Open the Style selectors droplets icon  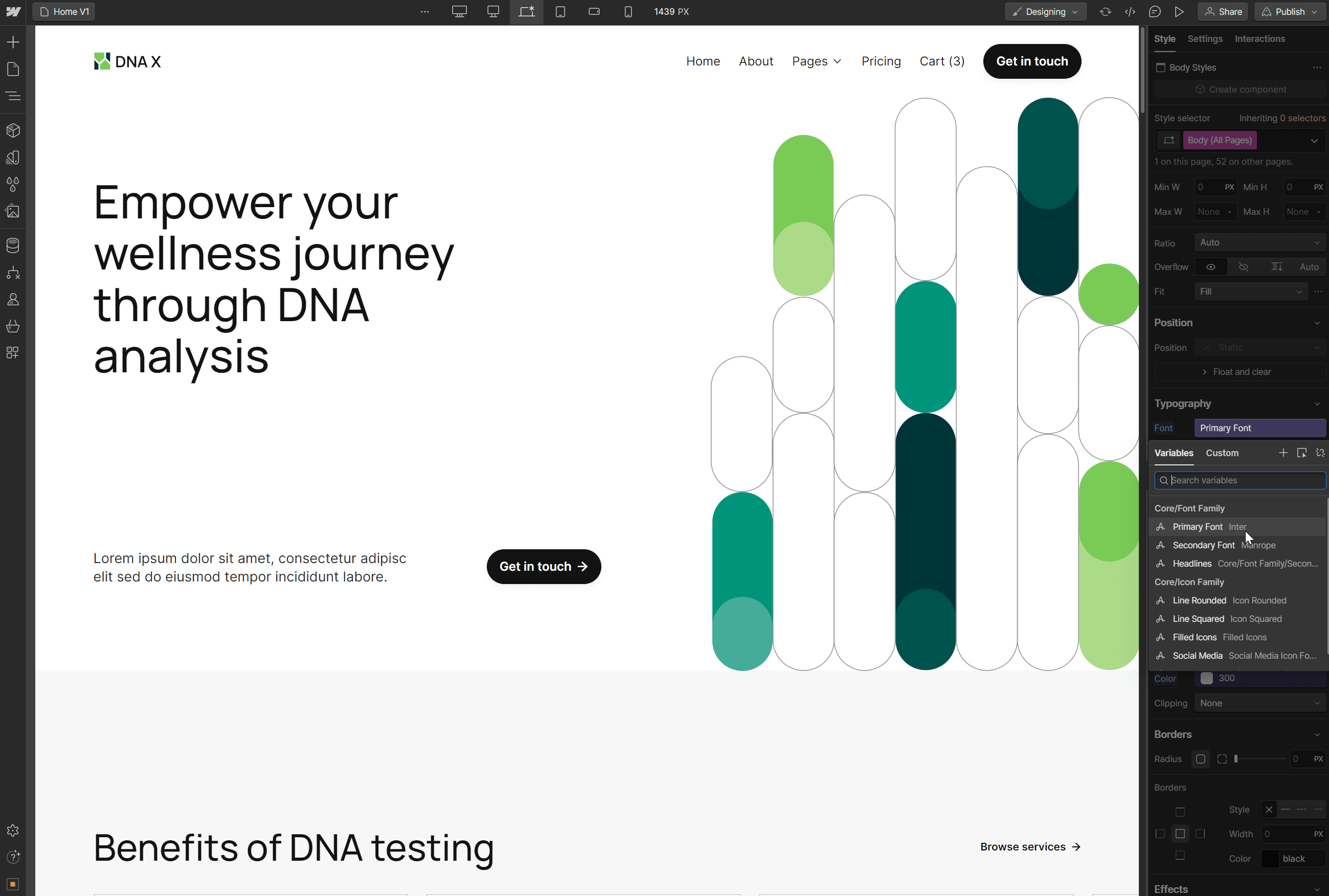point(13,184)
